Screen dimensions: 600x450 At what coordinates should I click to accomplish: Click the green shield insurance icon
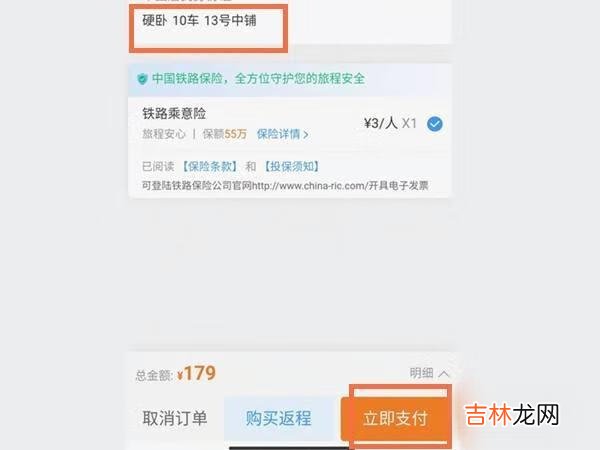(142, 79)
